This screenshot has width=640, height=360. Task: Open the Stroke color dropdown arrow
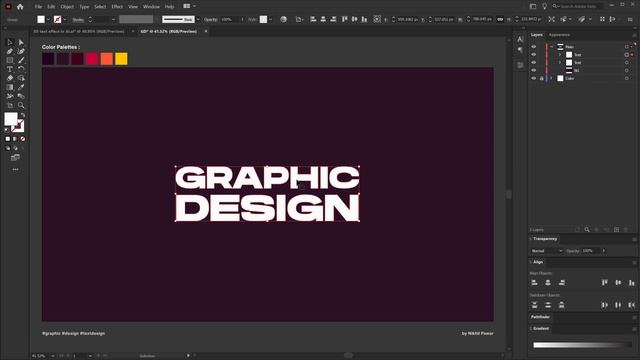(x=65, y=19)
